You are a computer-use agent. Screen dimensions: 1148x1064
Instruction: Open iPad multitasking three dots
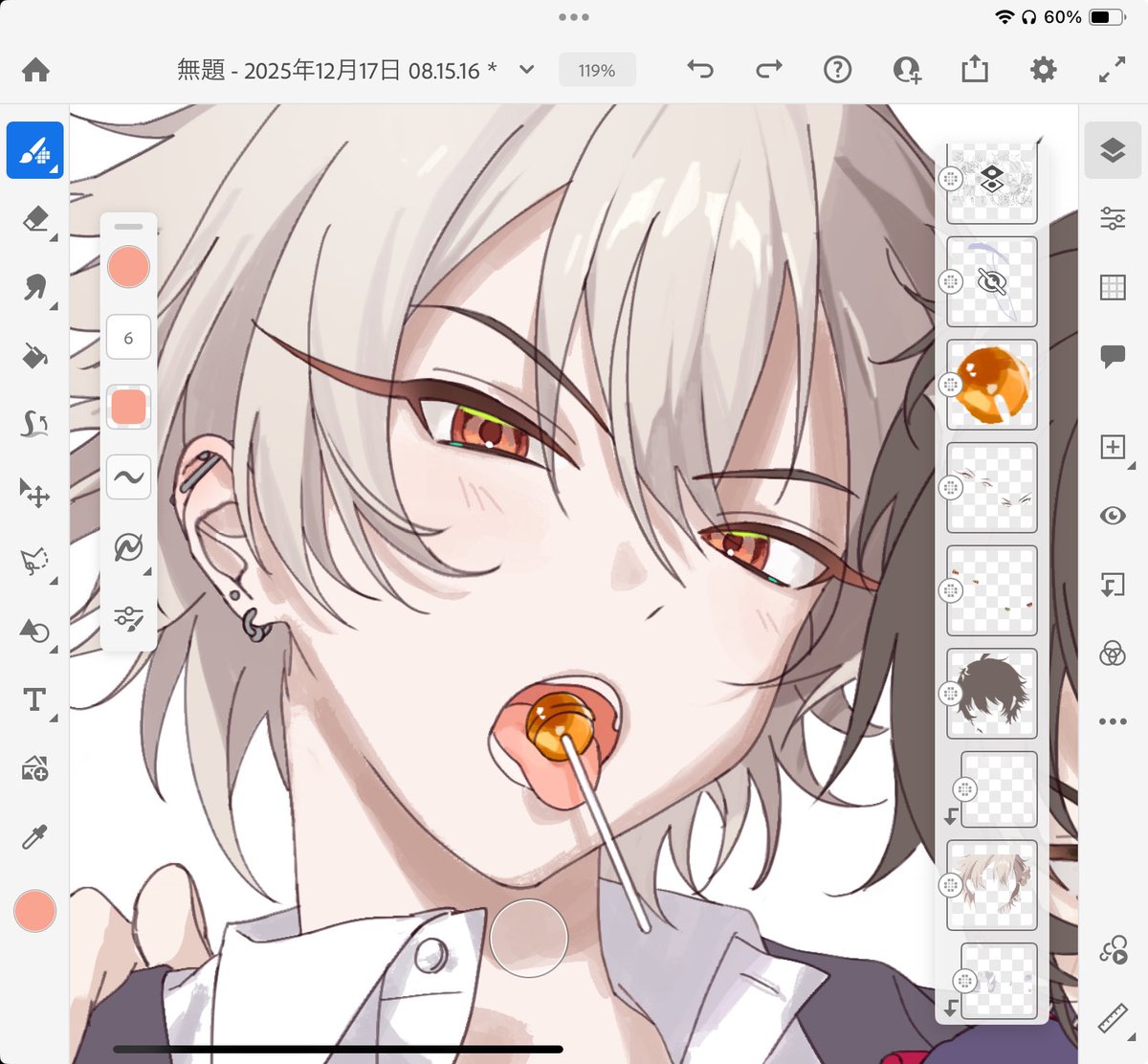tap(574, 16)
